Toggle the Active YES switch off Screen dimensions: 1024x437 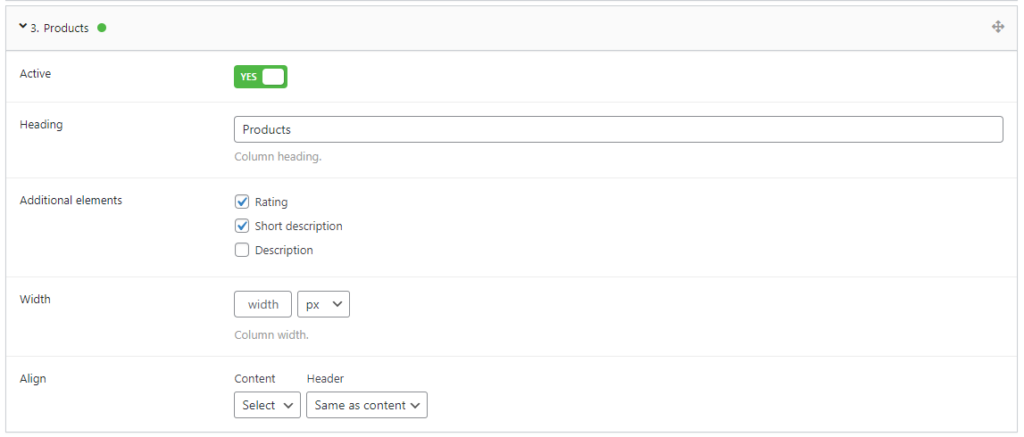click(x=261, y=77)
